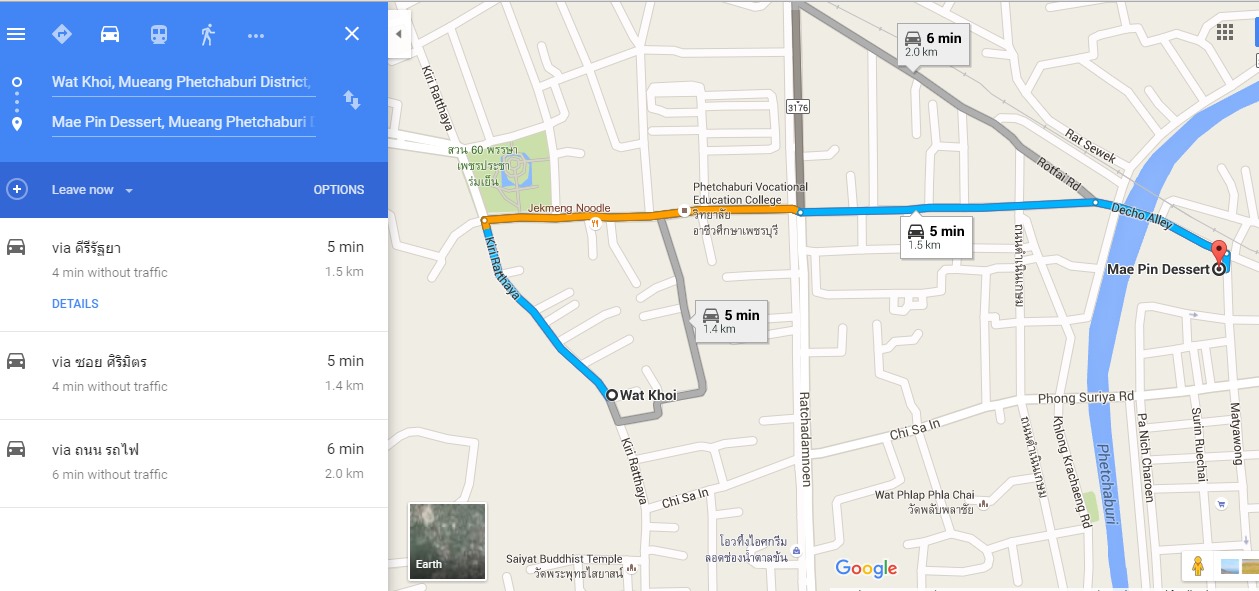The height and width of the screenshot is (591, 1259).
Task: Select route via ซอย ศิริมิตร
Action: point(194,375)
